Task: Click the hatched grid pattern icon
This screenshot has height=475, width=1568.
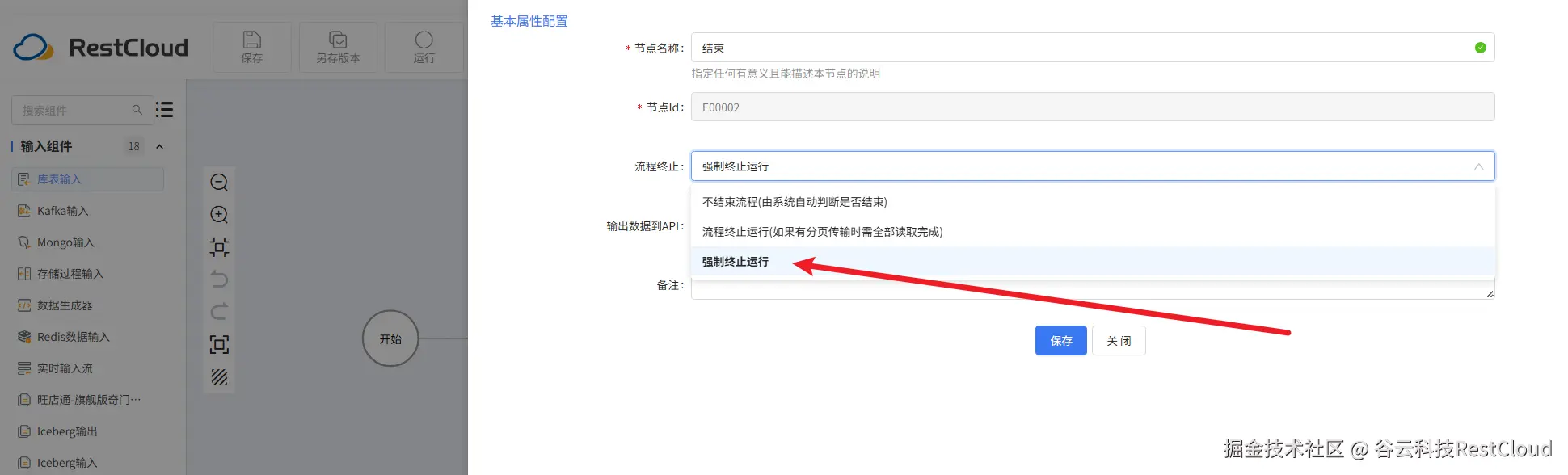Action: [219, 377]
